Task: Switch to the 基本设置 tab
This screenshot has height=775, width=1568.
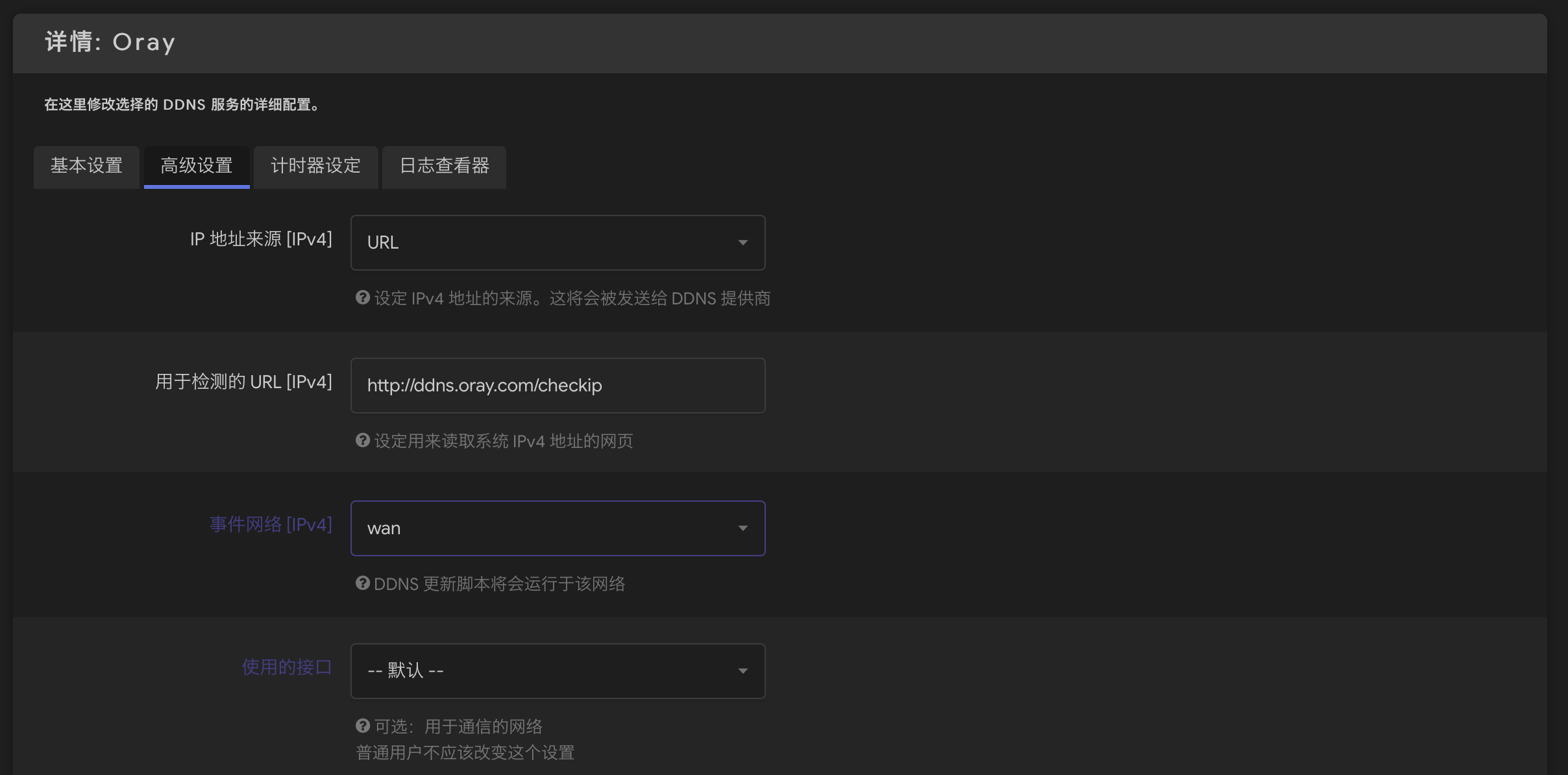Action: pos(86,166)
